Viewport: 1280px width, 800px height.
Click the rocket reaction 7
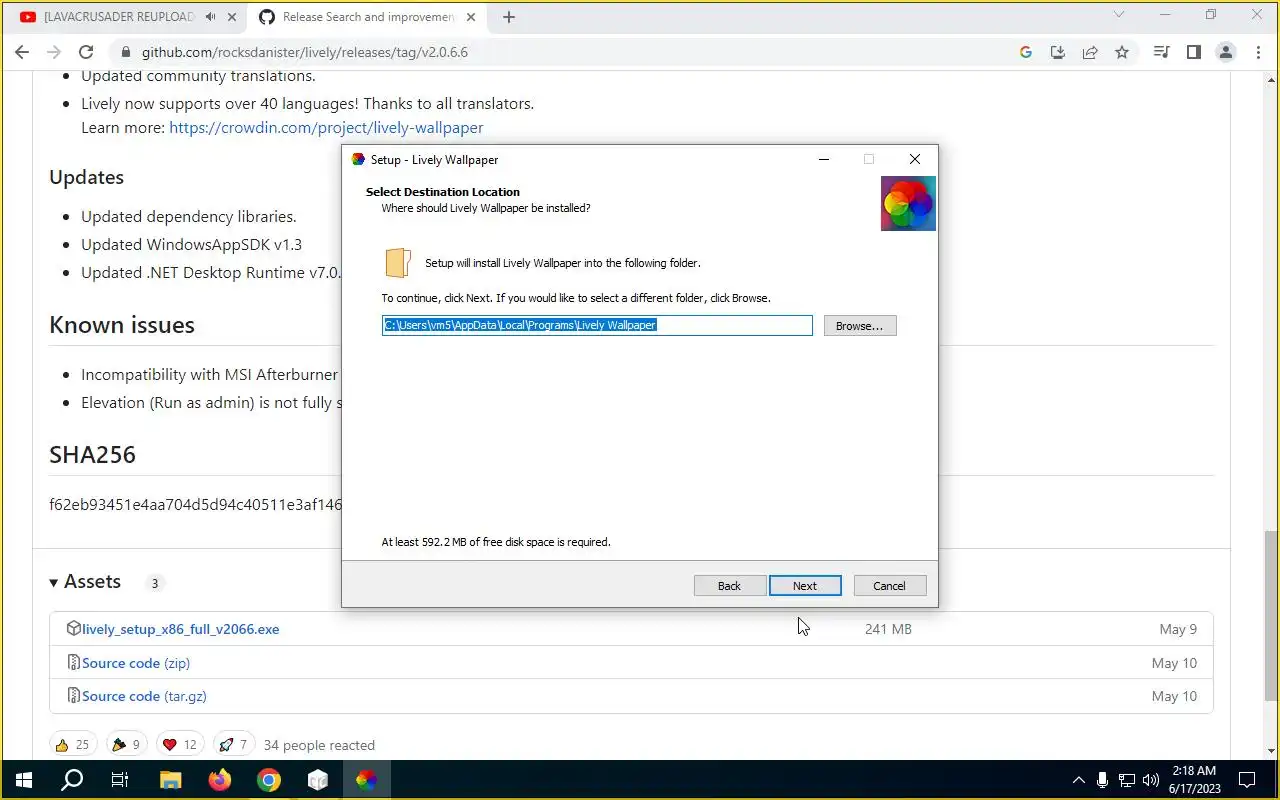pos(233,744)
